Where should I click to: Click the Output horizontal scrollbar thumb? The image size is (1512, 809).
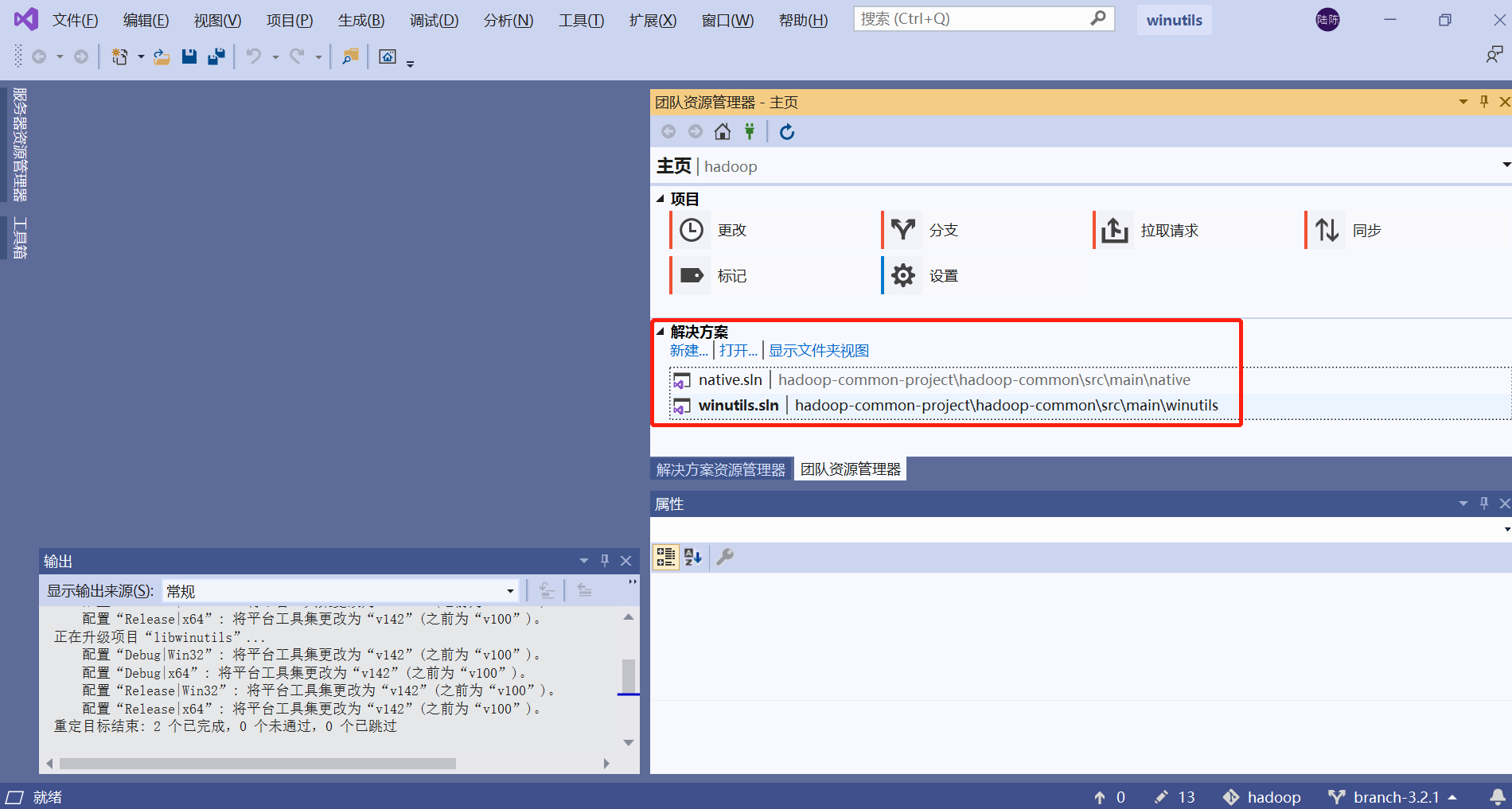tap(258, 764)
